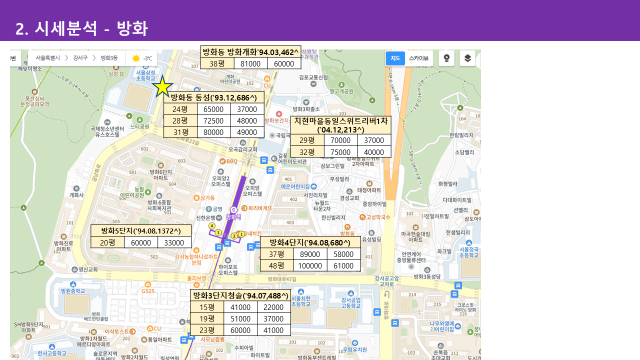
Task: Click the 나무와열매 어린이집 marker
Action: click(x=458, y=326)
